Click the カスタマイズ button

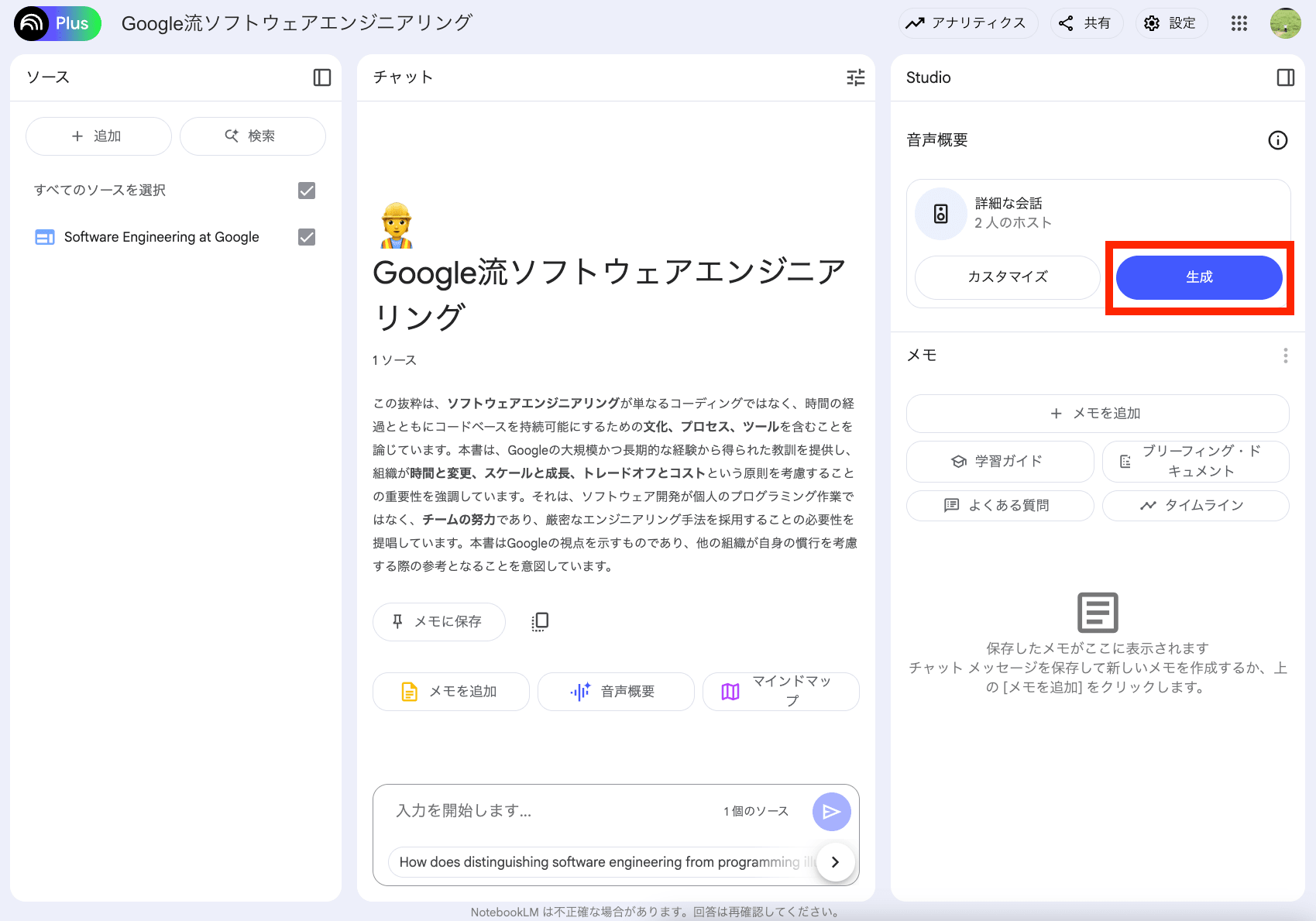pyautogui.click(x=1008, y=277)
